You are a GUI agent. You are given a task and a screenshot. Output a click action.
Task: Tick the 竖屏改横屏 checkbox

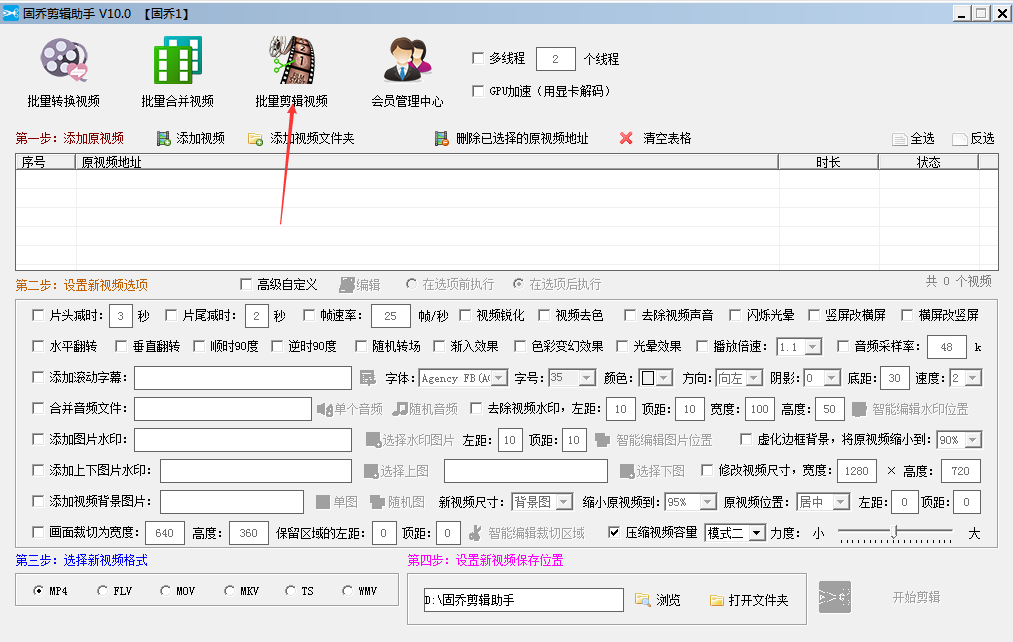[x=814, y=315]
